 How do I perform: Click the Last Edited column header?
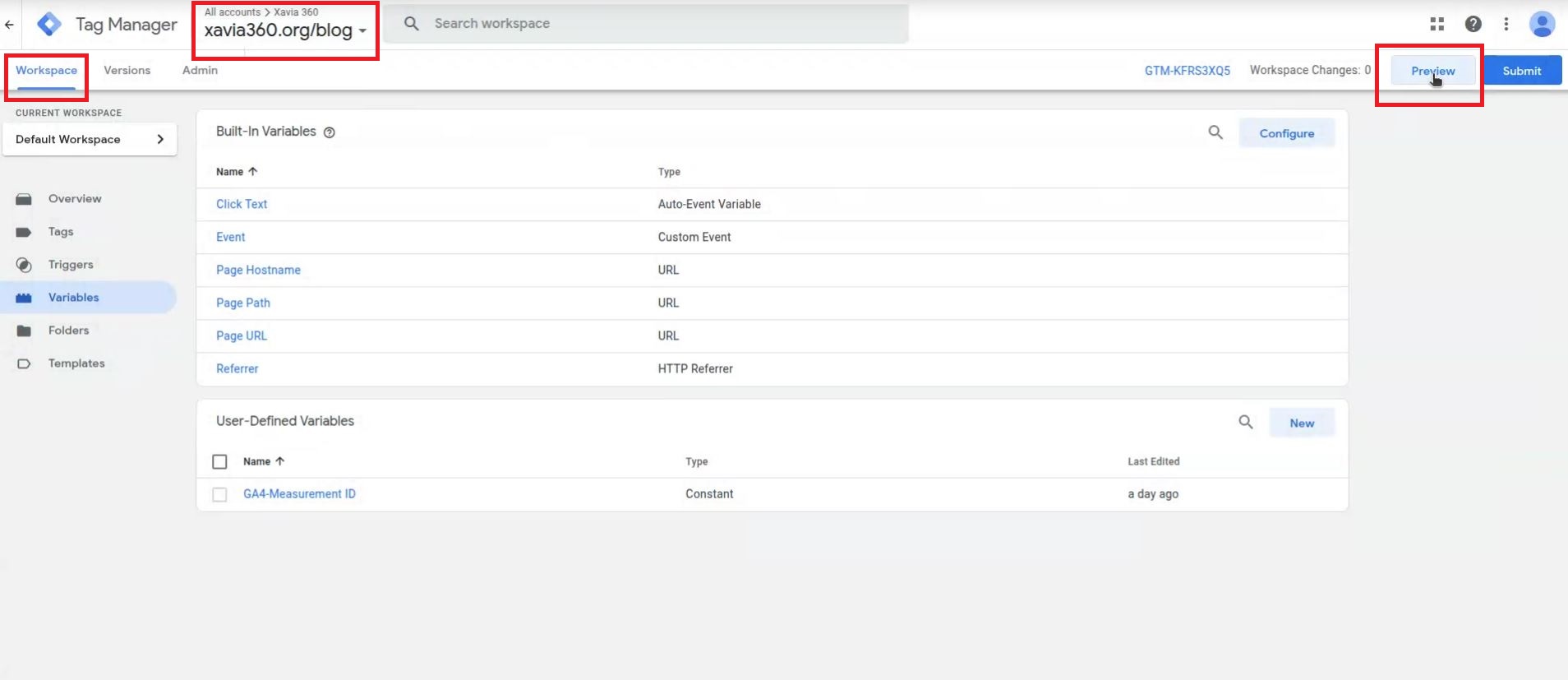(x=1153, y=461)
